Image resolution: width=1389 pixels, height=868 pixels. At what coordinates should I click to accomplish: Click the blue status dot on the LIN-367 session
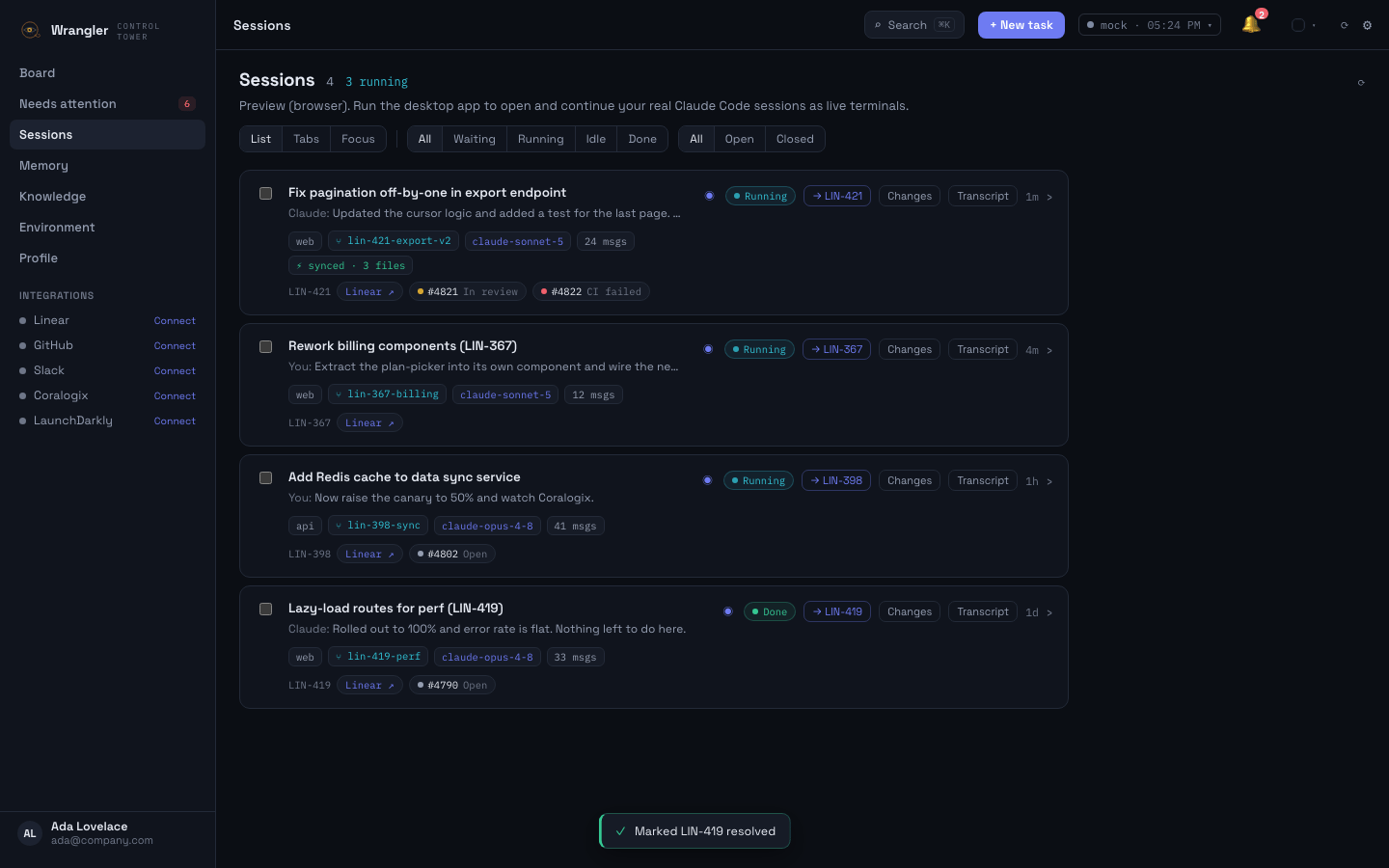point(708,349)
